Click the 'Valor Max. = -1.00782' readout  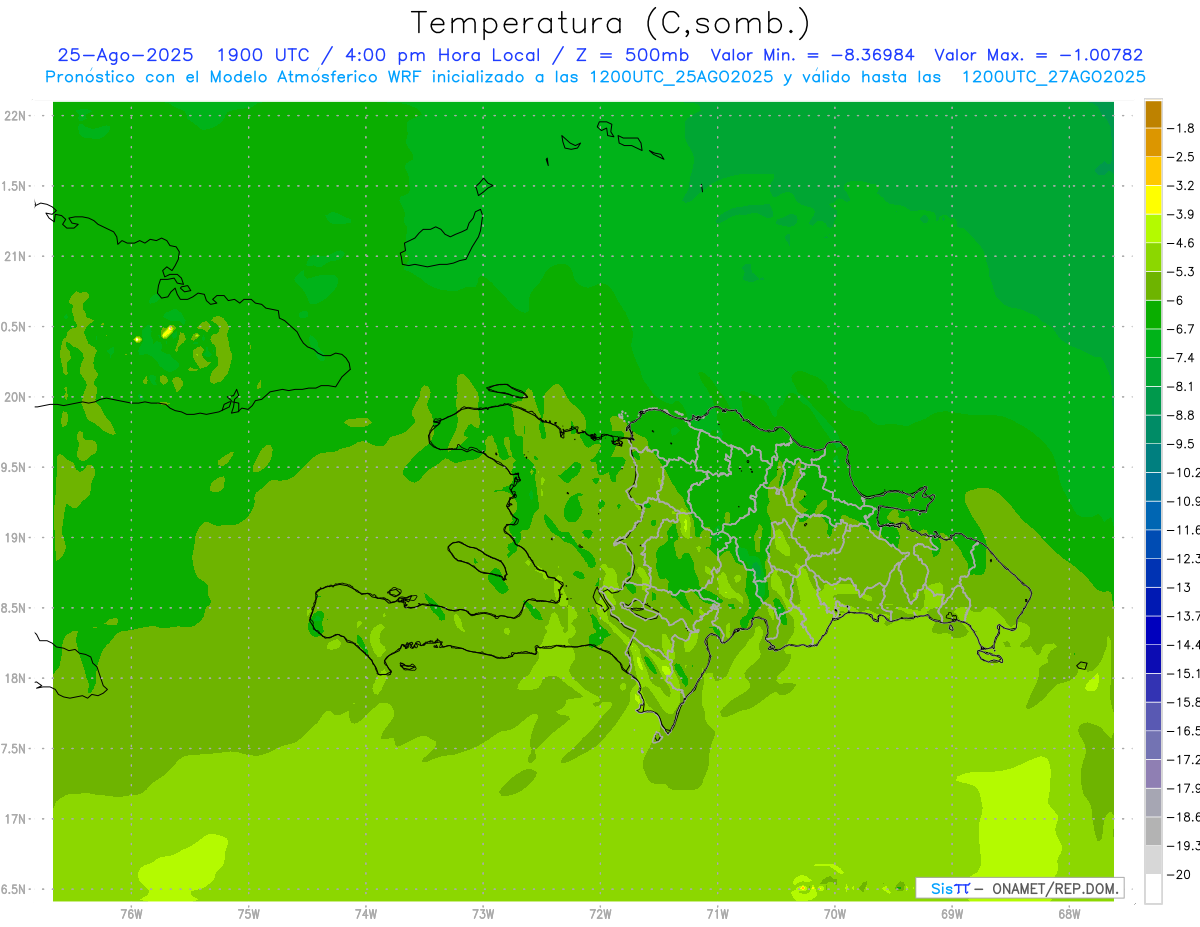1038,55
